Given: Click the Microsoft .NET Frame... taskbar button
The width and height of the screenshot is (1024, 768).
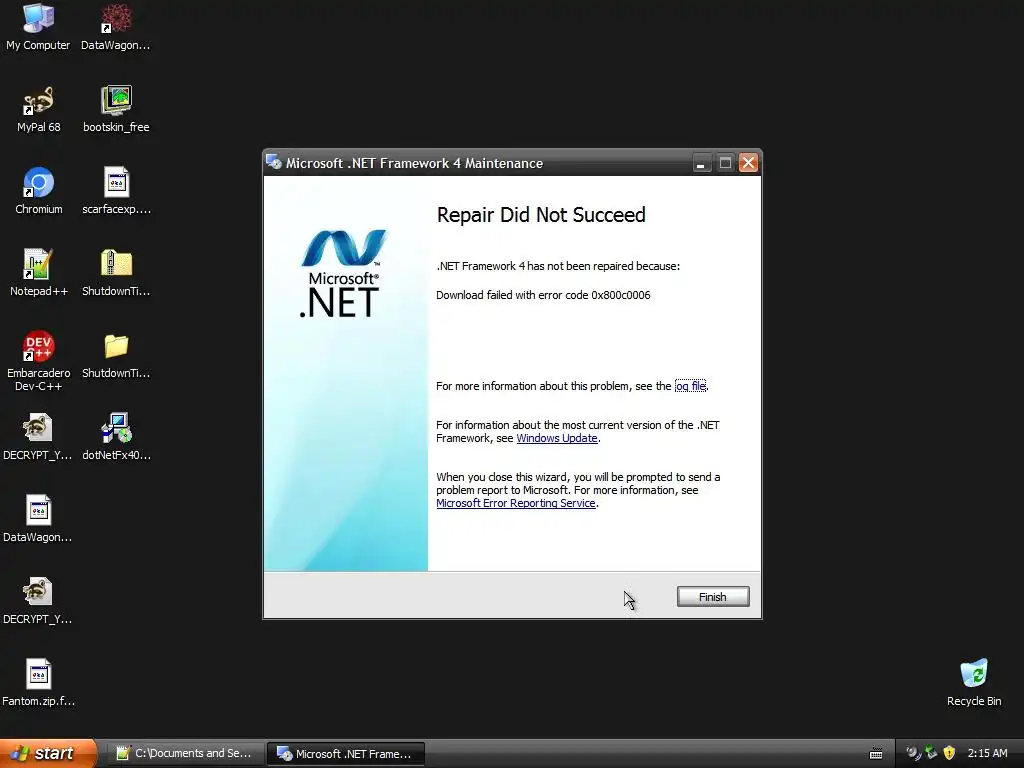Looking at the screenshot, I should tap(345, 753).
